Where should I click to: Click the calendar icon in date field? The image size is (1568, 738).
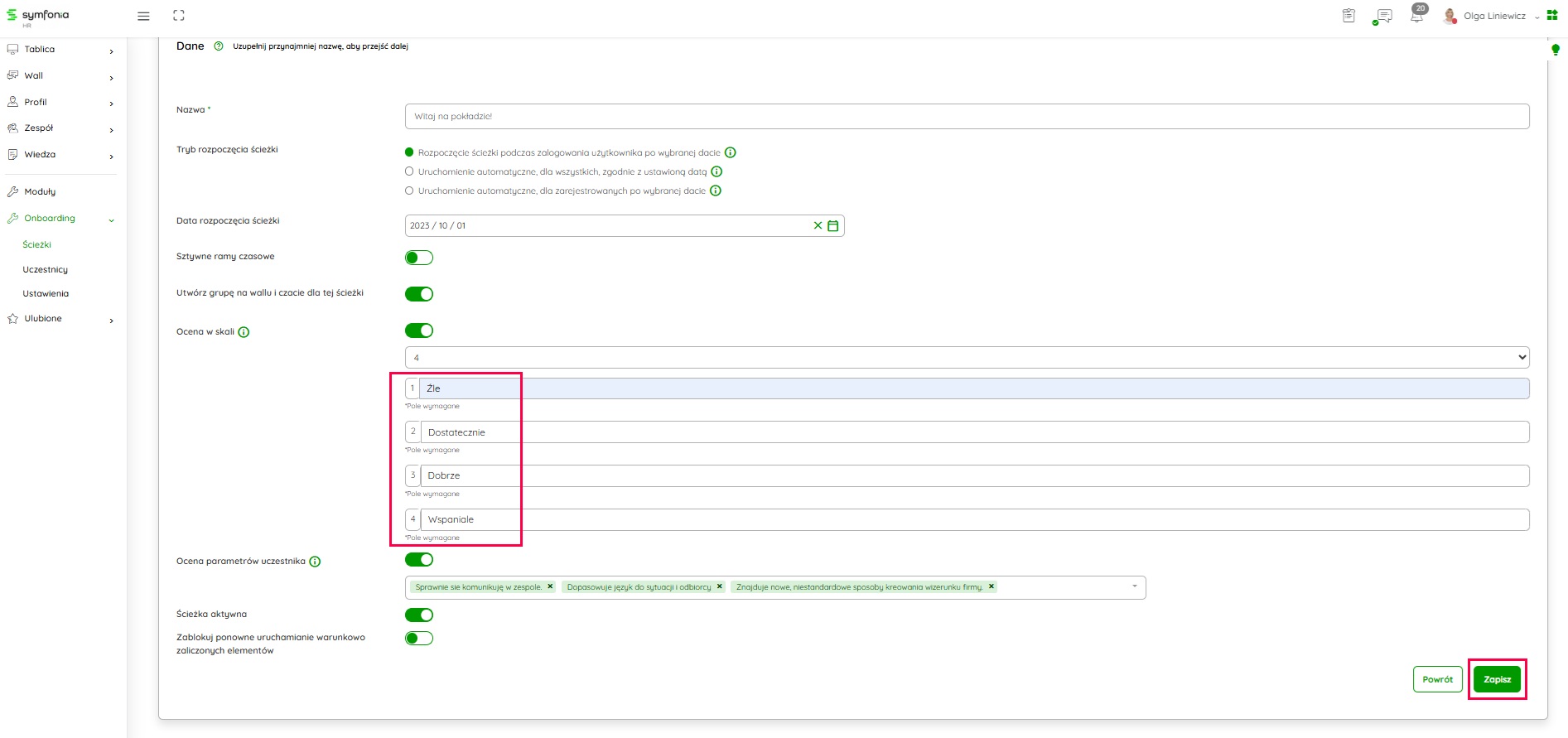833,225
